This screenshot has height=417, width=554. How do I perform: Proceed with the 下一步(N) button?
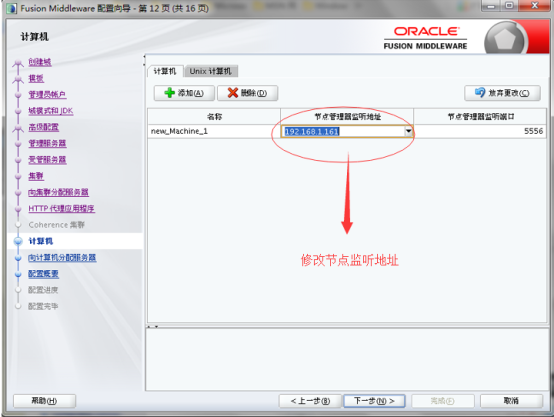[x=374, y=401]
